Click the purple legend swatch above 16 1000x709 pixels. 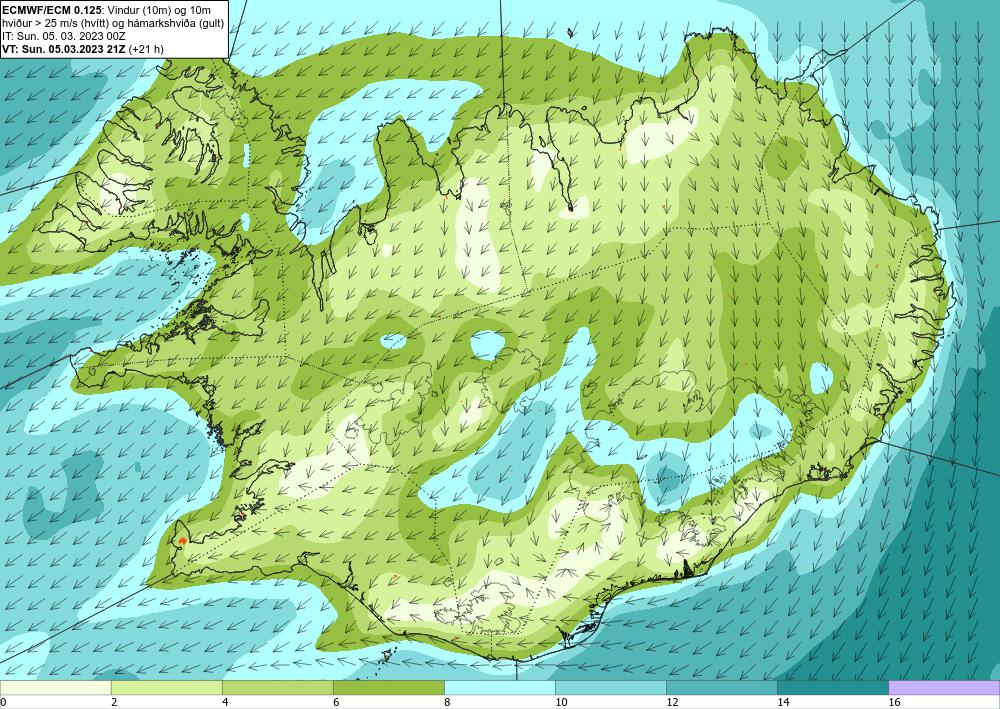(944, 687)
